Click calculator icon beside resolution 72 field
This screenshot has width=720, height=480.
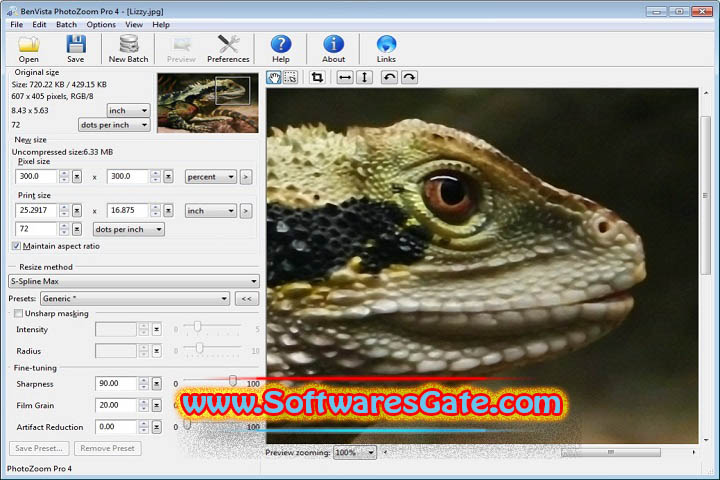click(77, 229)
